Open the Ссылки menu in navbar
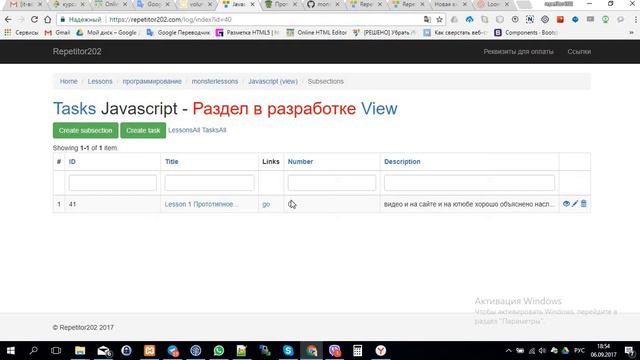 (579, 51)
